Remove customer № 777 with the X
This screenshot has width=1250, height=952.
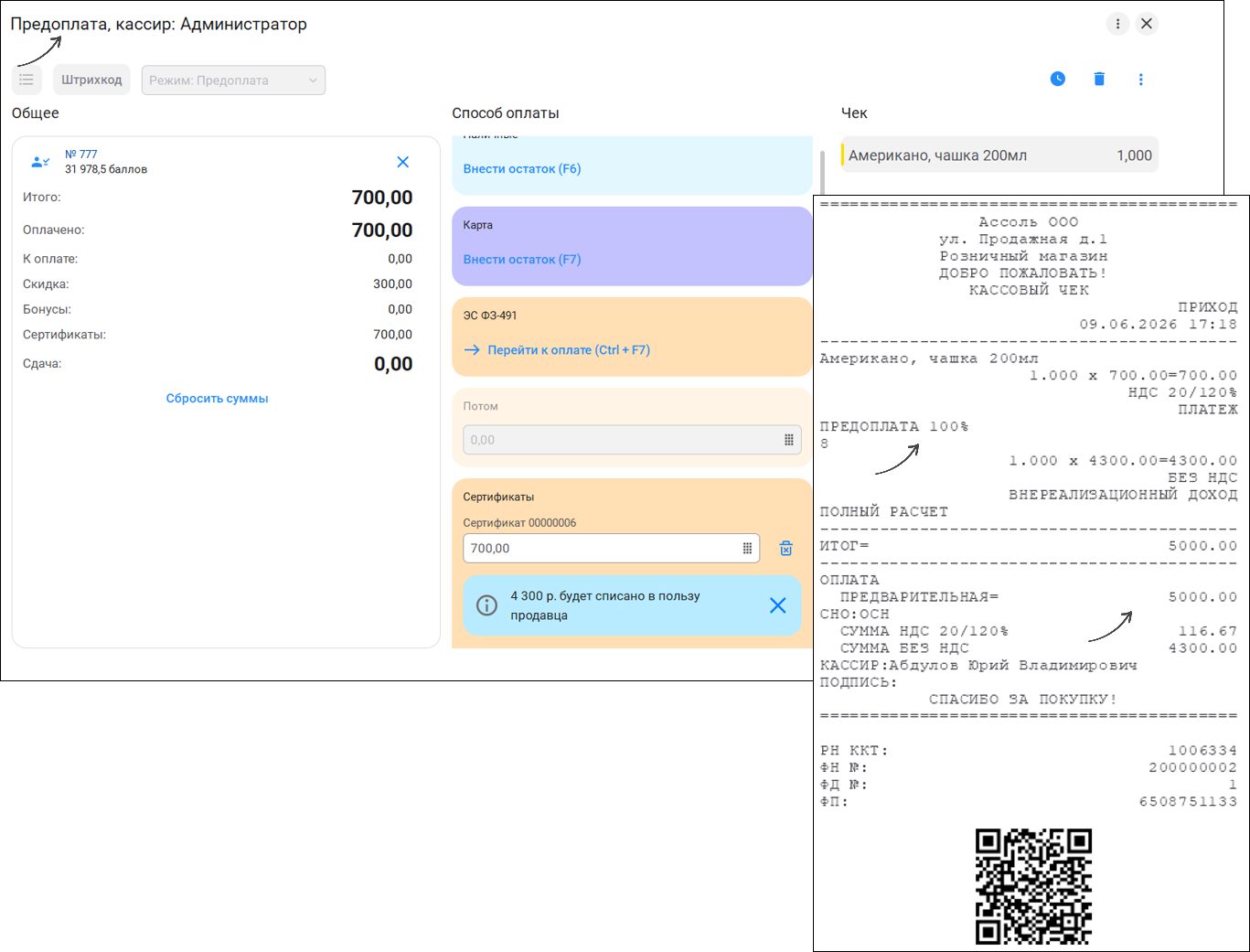pyautogui.click(x=402, y=162)
